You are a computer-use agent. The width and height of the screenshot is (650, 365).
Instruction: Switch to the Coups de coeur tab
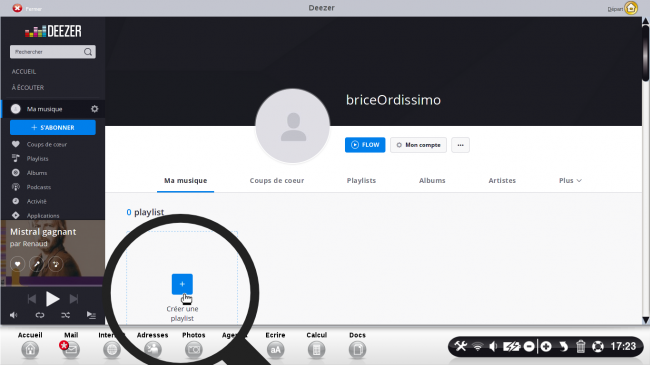277,180
